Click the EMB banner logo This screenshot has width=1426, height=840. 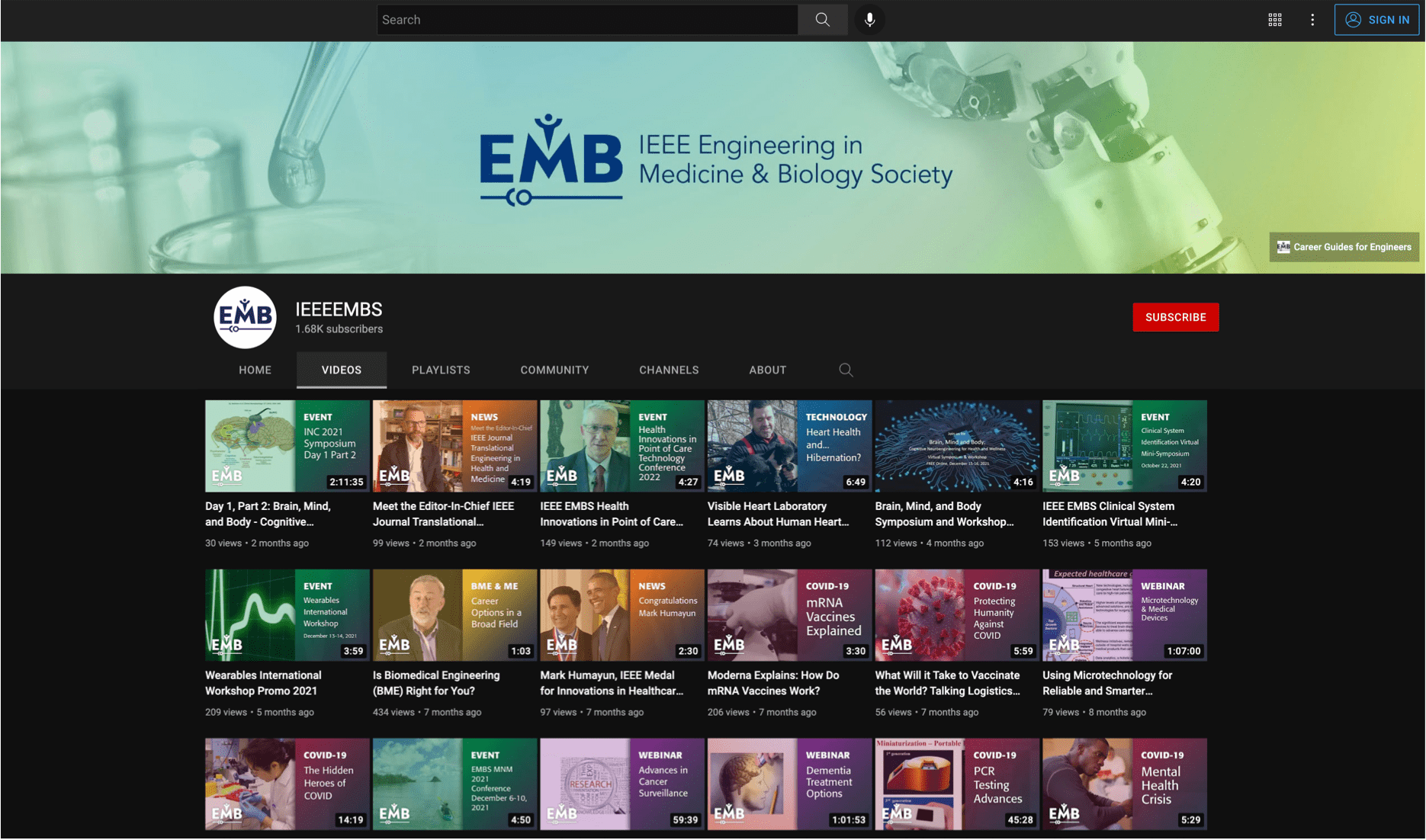click(x=551, y=160)
